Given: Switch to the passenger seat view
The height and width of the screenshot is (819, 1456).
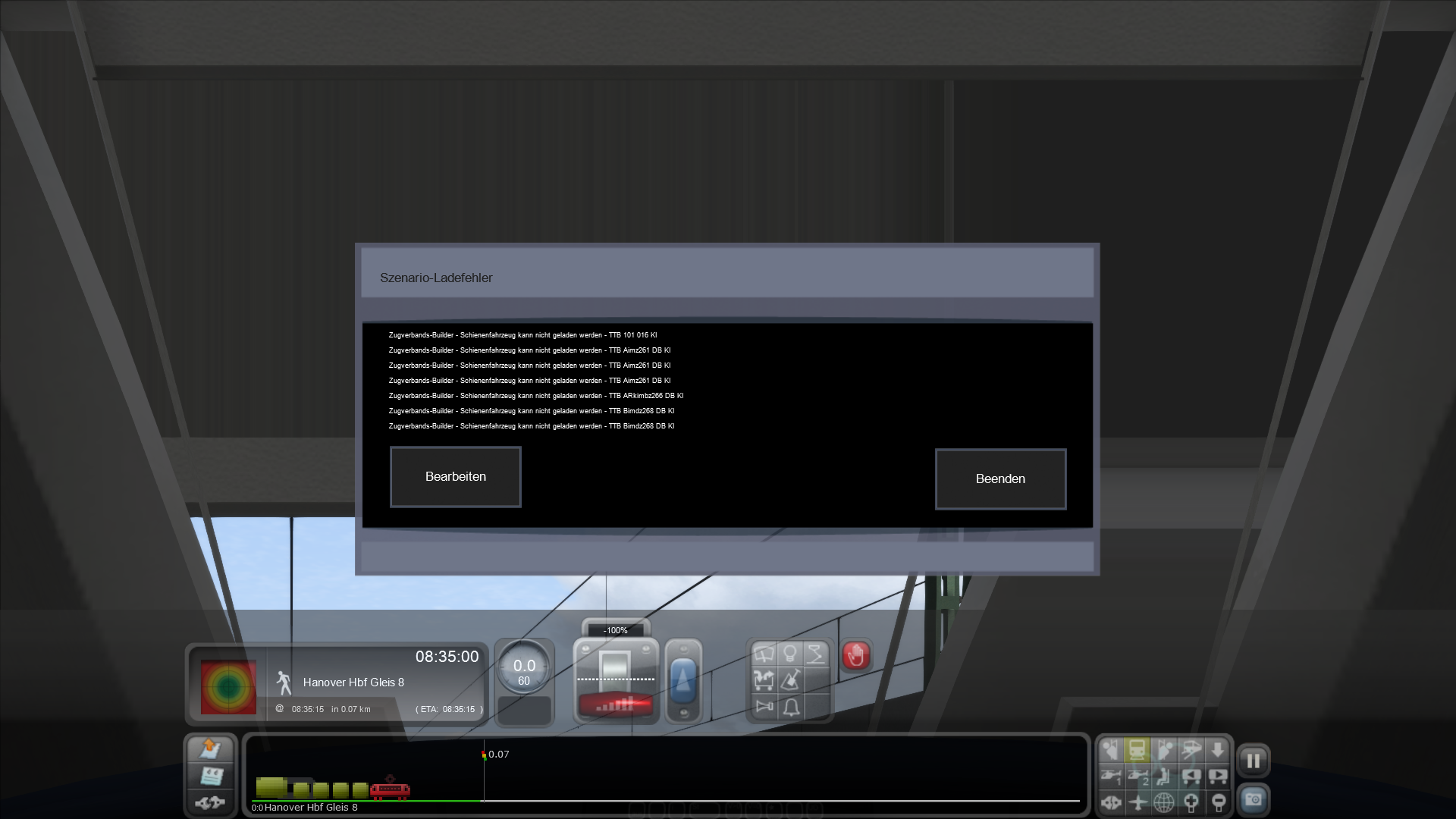Looking at the screenshot, I should coord(1164,777).
